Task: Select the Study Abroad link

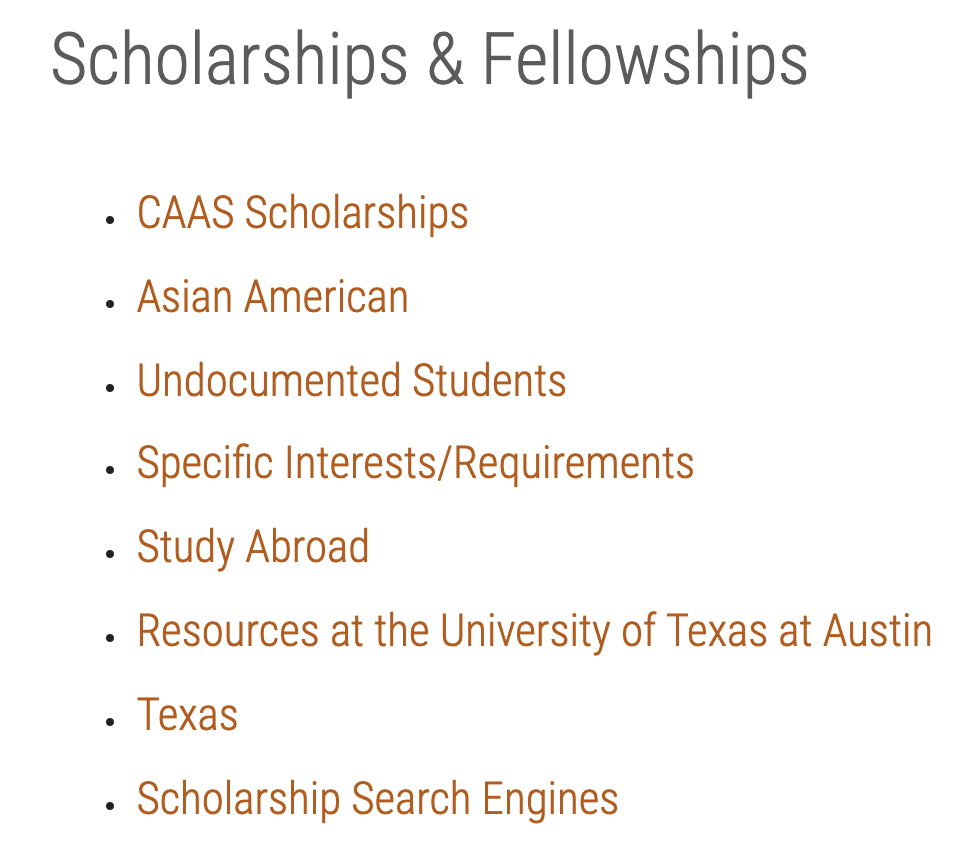Action: (x=253, y=547)
